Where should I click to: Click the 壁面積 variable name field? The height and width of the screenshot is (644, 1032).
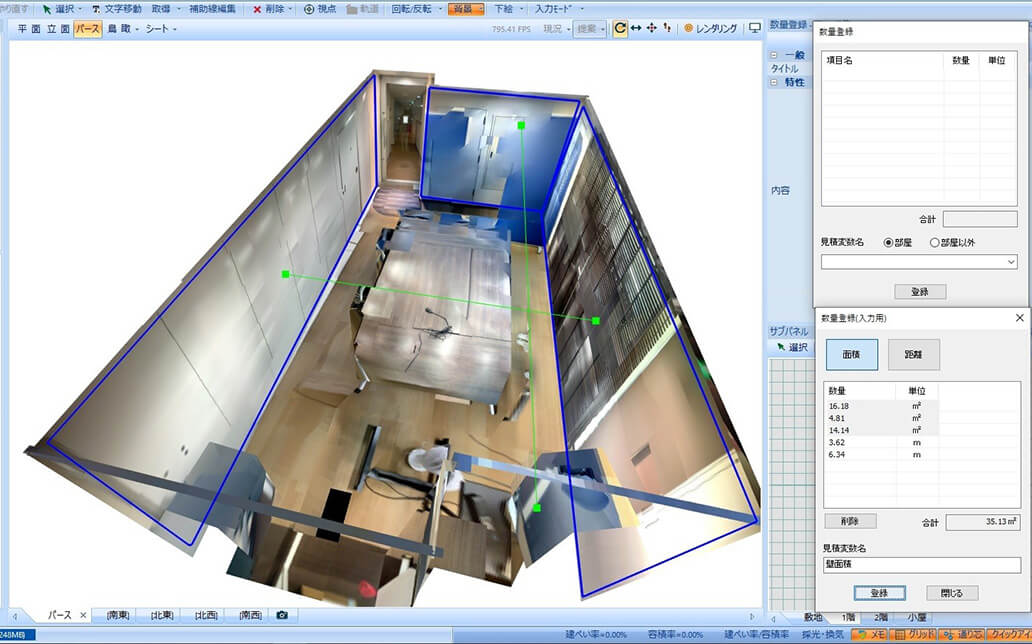click(x=920, y=565)
